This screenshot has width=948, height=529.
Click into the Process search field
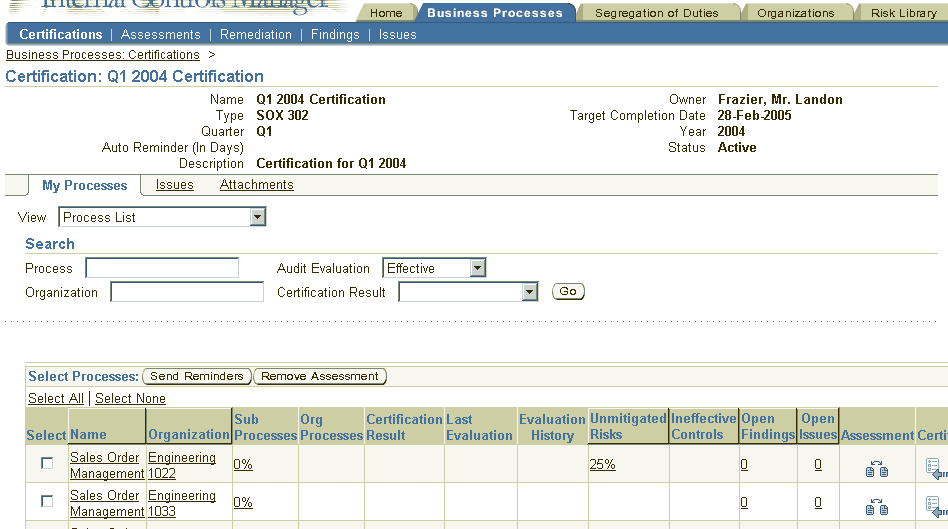point(162,268)
